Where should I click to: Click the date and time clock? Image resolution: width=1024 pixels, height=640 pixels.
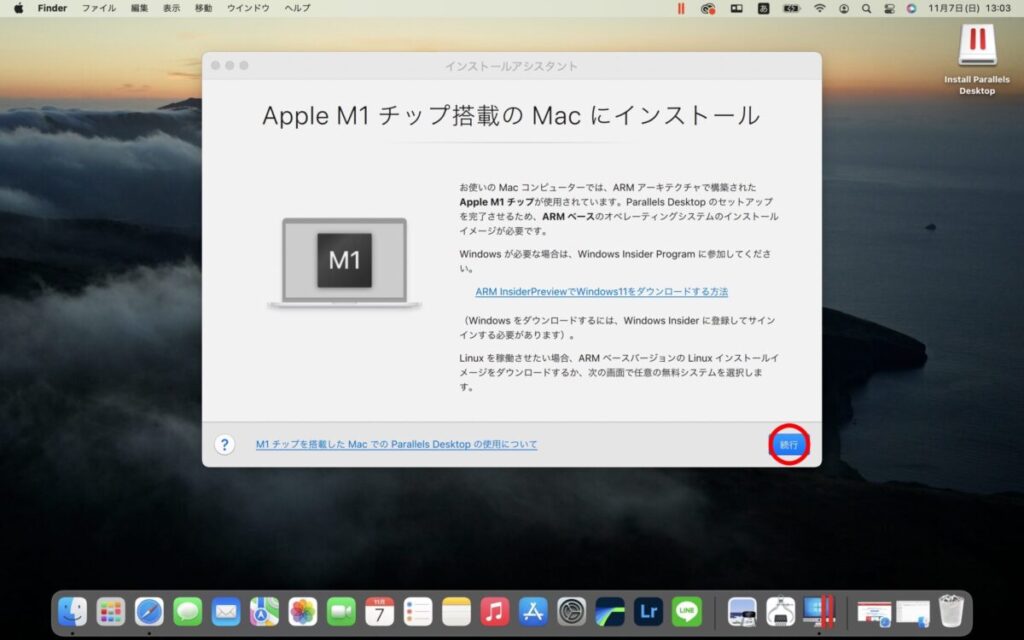(x=970, y=8)
